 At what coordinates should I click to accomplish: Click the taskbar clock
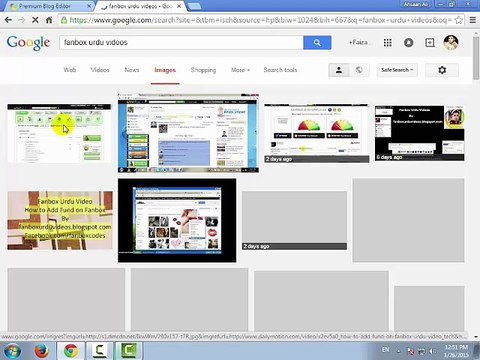click(456, 351)
